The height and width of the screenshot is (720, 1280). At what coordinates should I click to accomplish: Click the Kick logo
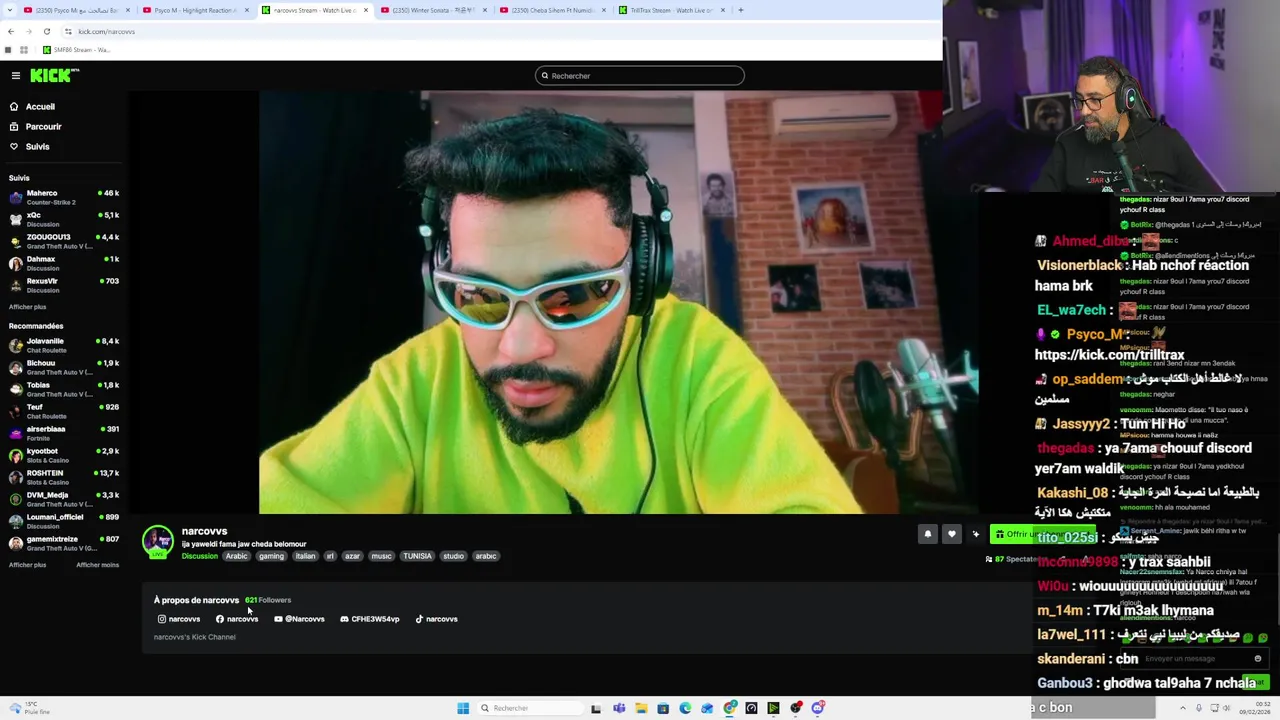(x=54, y=76)
